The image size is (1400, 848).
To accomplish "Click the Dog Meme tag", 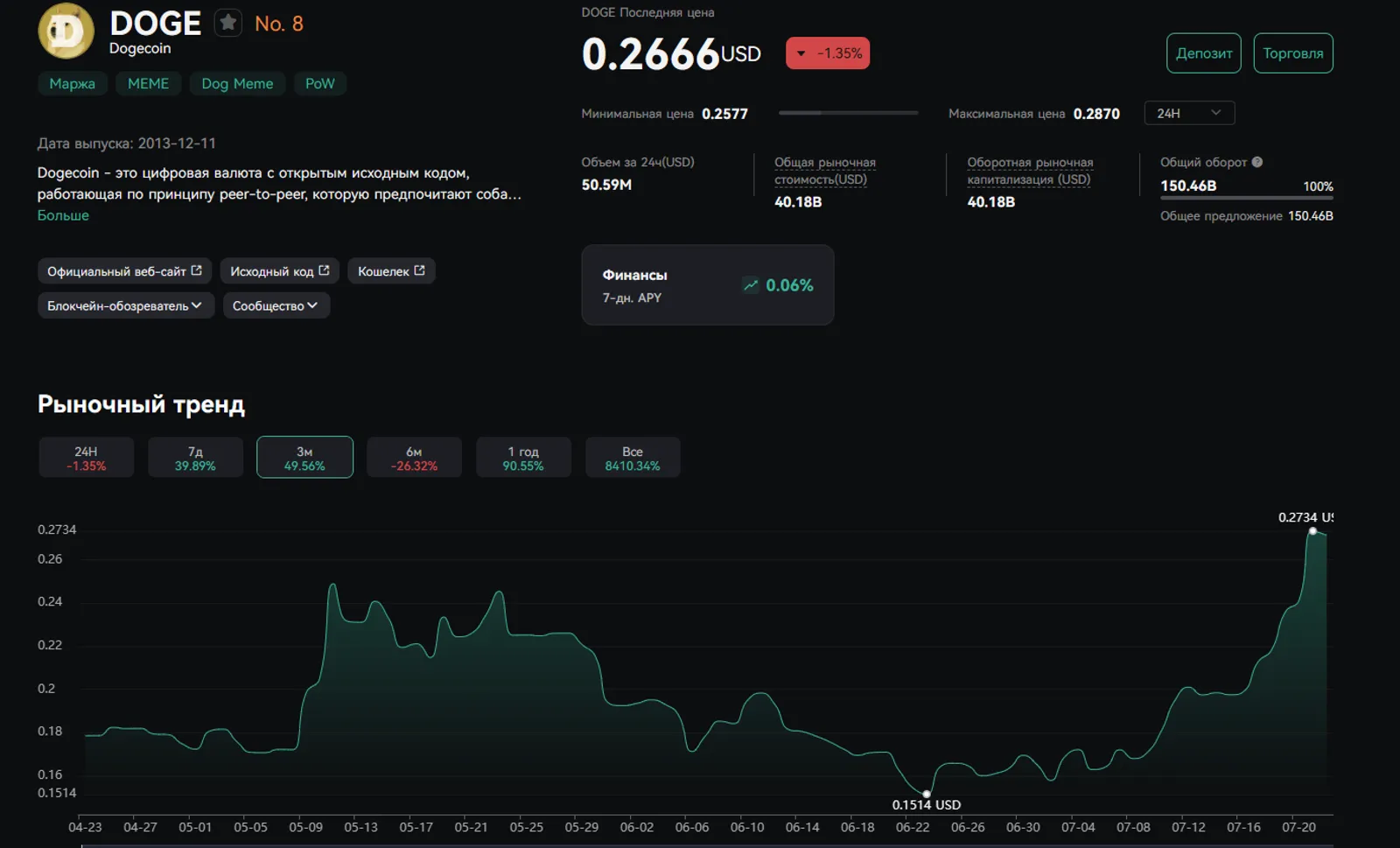I will pos(237,84).
